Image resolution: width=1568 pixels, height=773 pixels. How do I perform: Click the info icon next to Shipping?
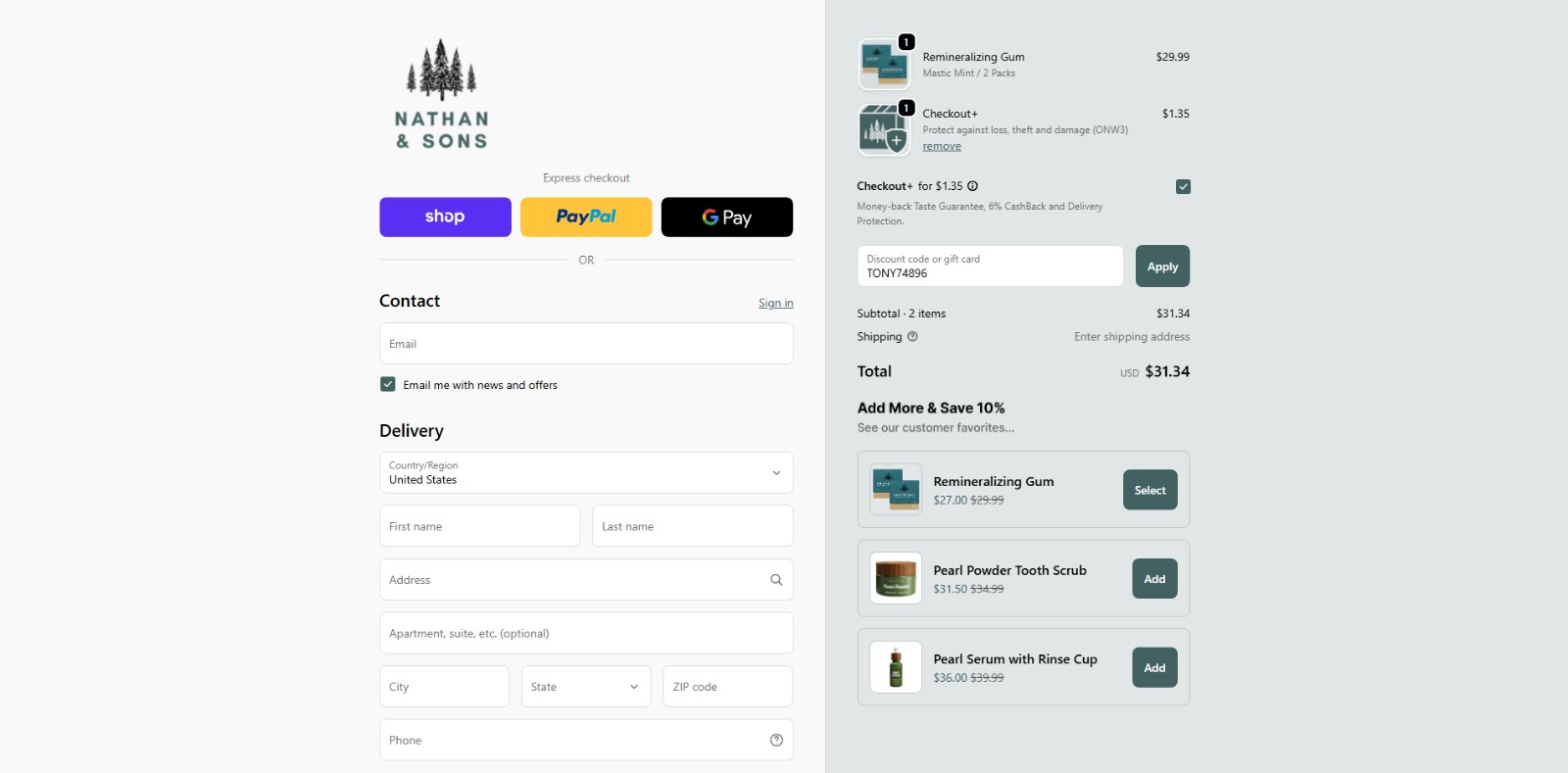912,337
